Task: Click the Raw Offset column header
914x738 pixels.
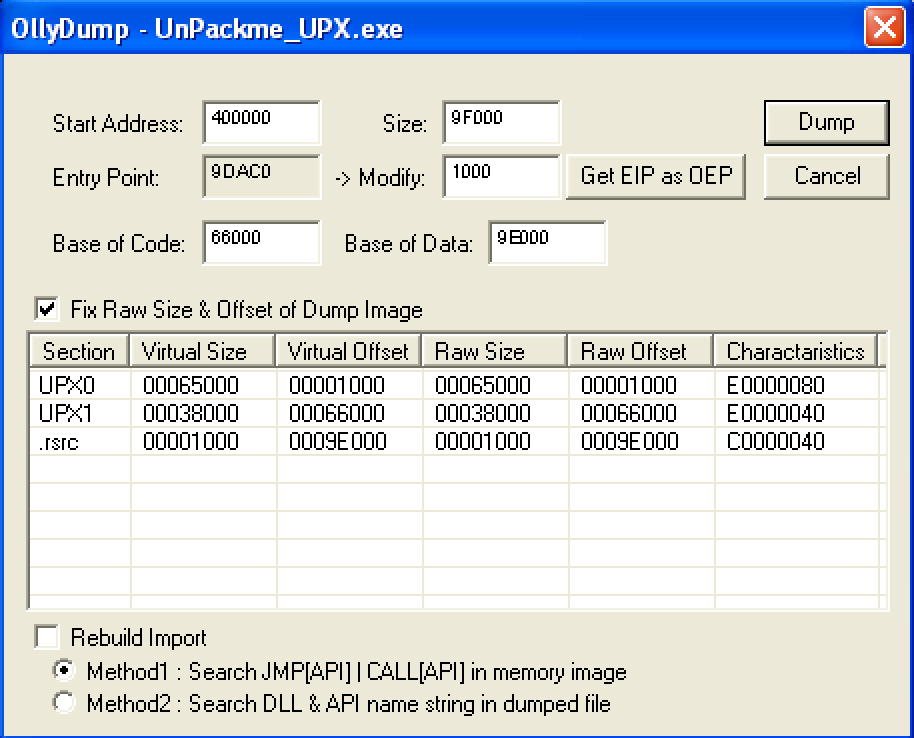Action: pyautogui.click(x=641, y=352)
